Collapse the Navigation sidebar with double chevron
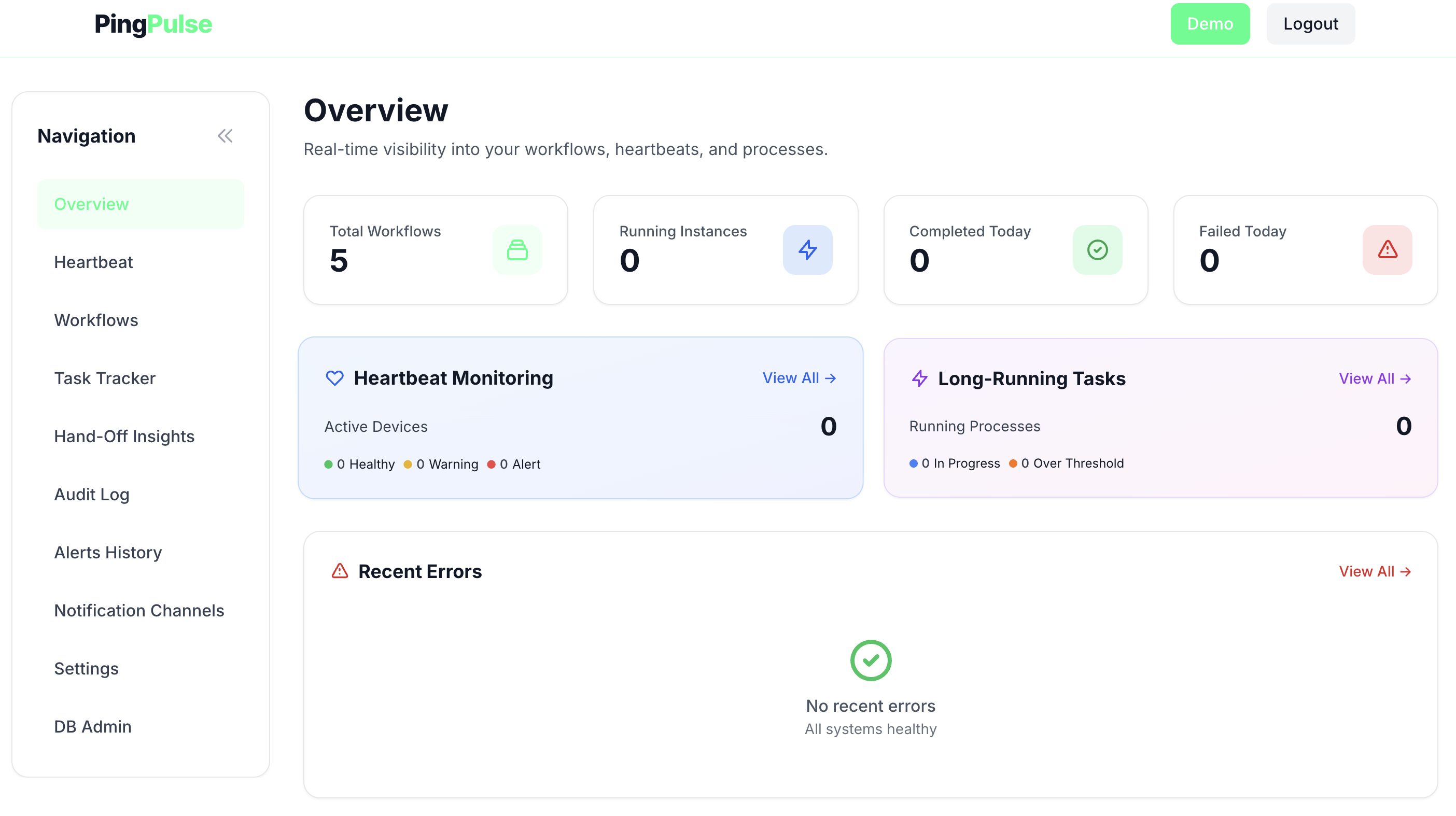1456x816 pixels. point(225,136)
